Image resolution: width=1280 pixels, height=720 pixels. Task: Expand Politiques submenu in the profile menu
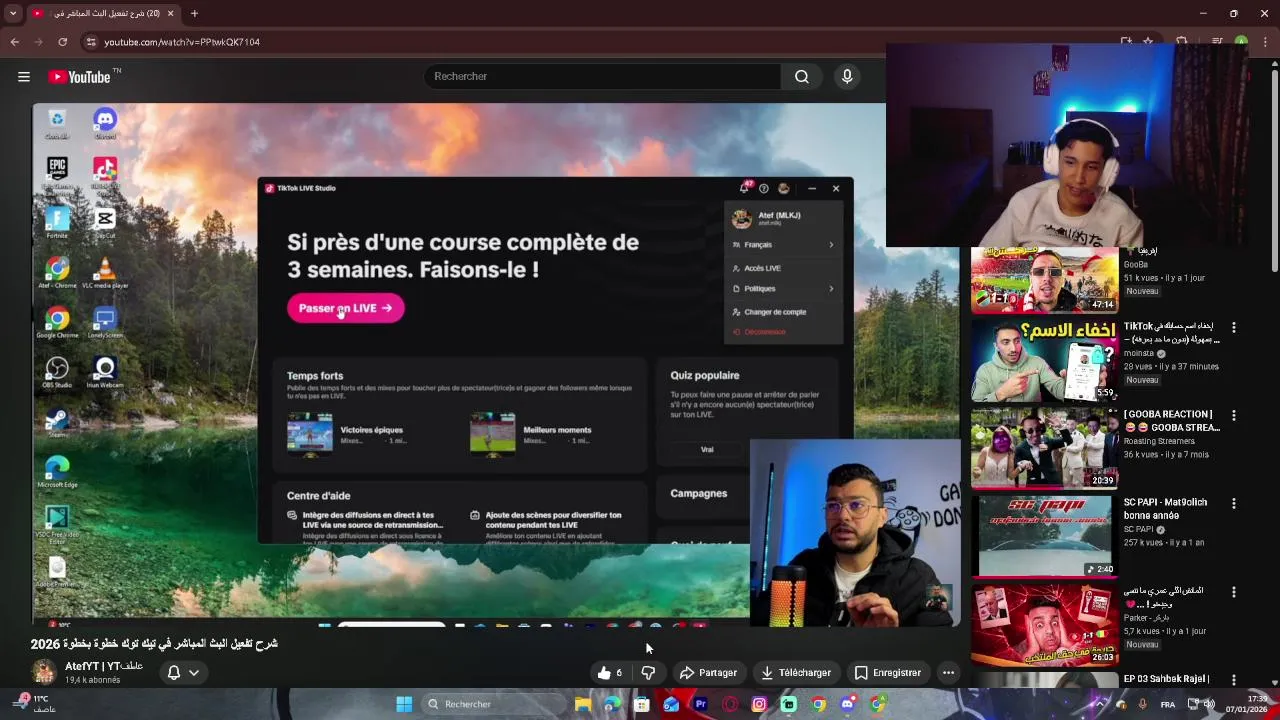[783, 288]
